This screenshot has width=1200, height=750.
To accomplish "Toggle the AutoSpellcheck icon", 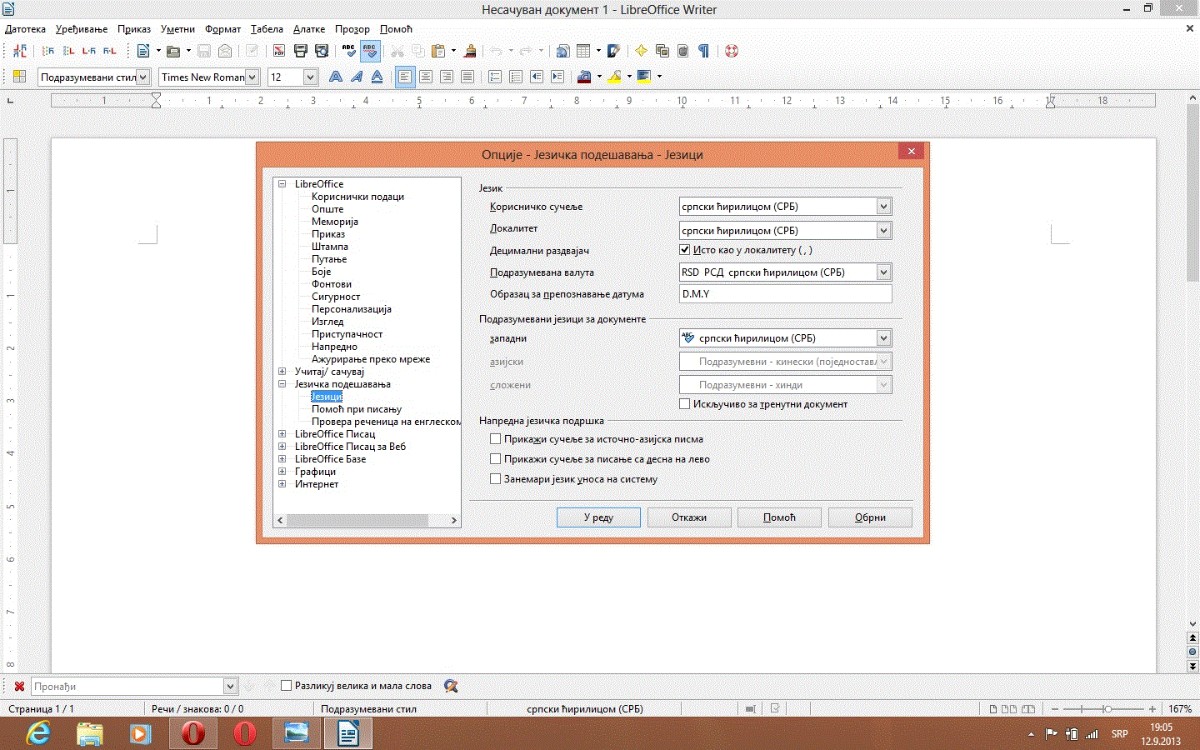I will click(x=370, y=51).
